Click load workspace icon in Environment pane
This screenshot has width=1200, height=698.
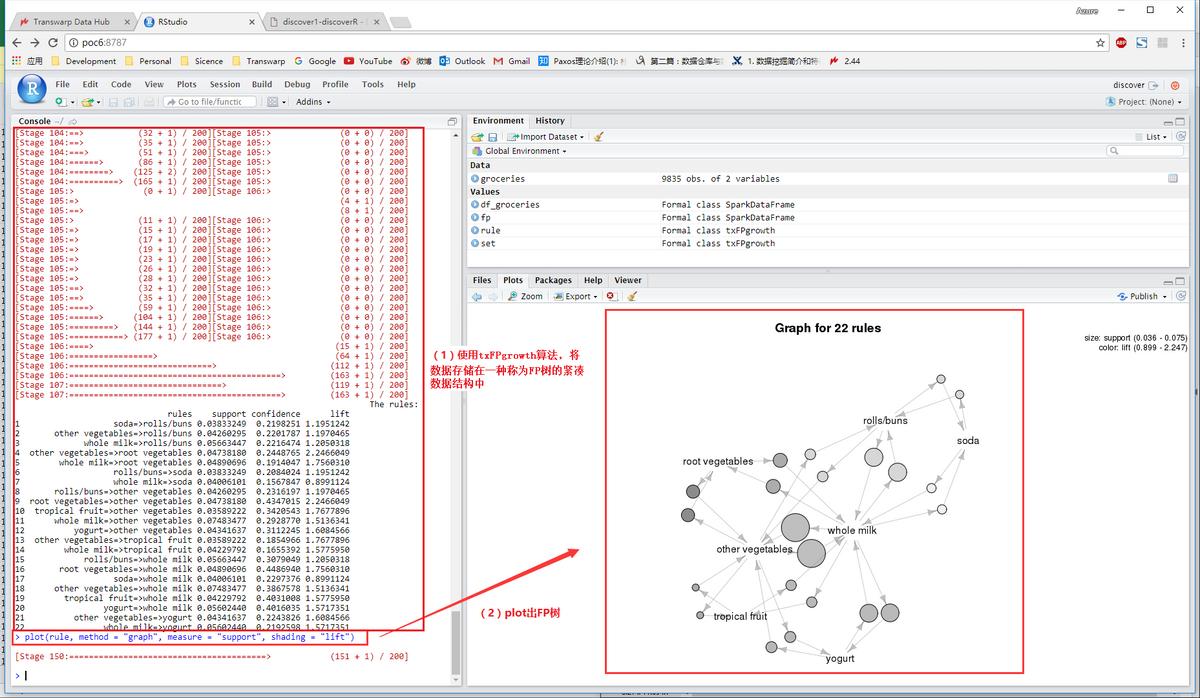point(478,137)
